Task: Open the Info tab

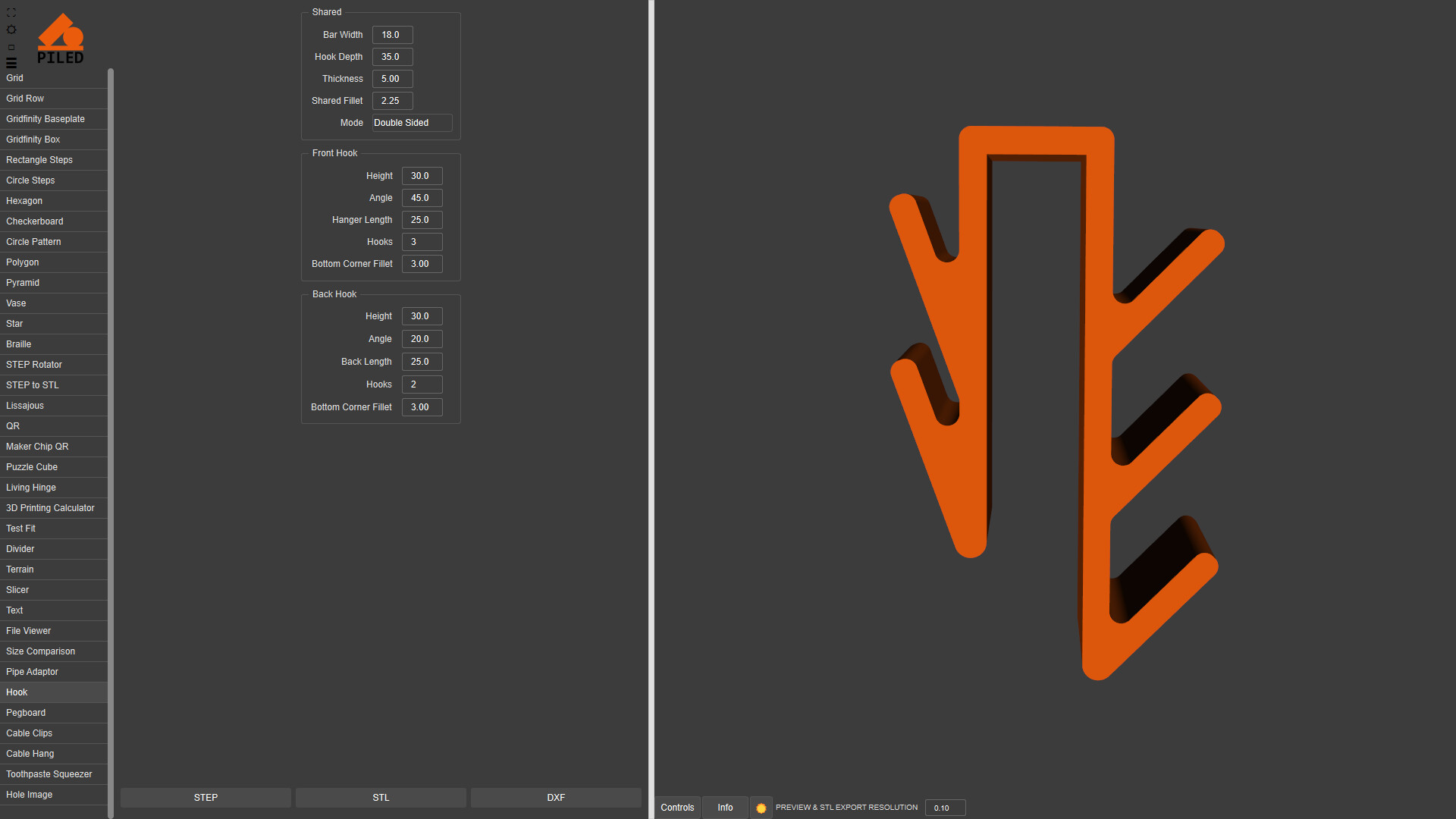Action: point(725,808)
